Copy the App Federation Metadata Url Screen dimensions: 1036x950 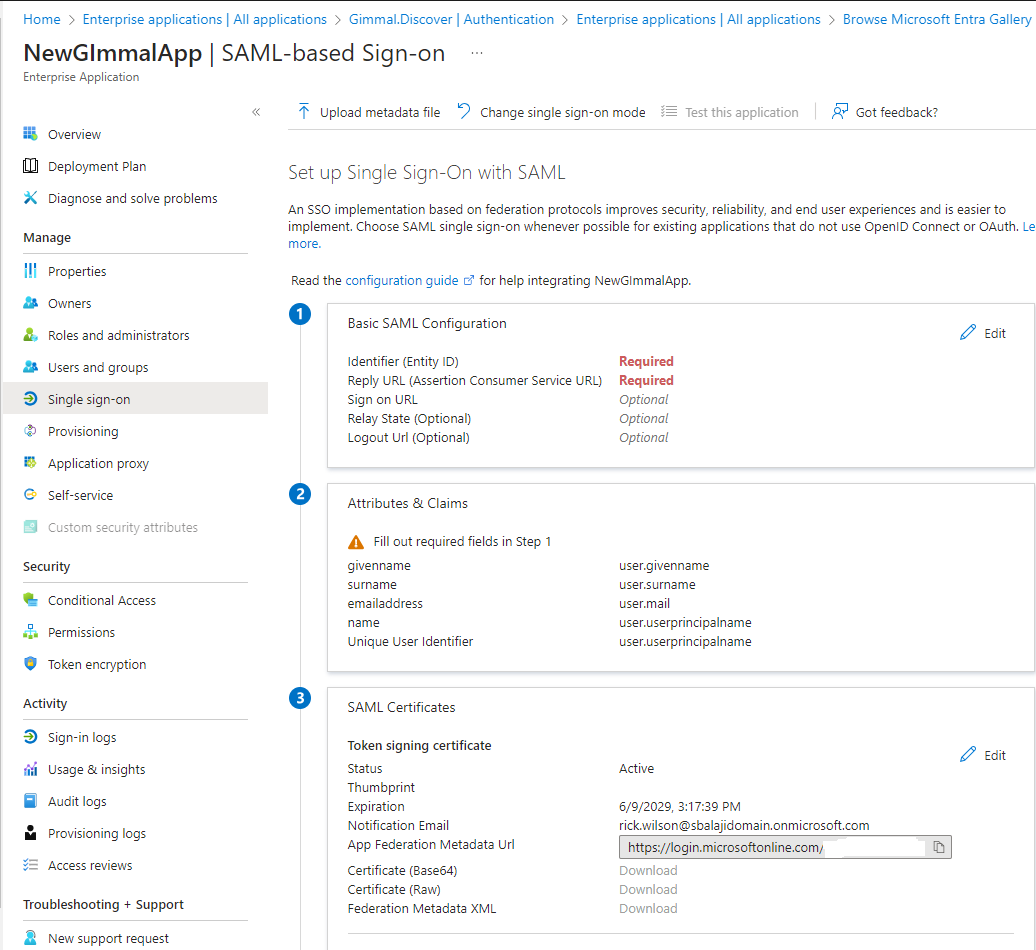point(938,848)
